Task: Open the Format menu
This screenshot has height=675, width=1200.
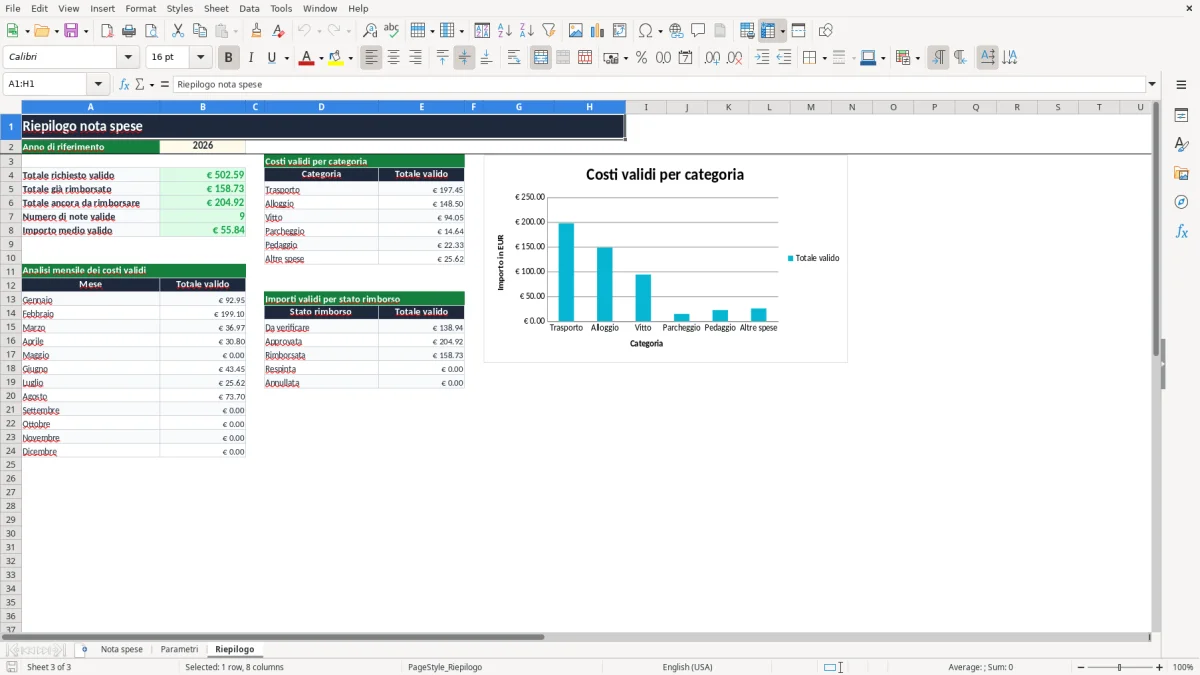Action: tap(140, 8)
